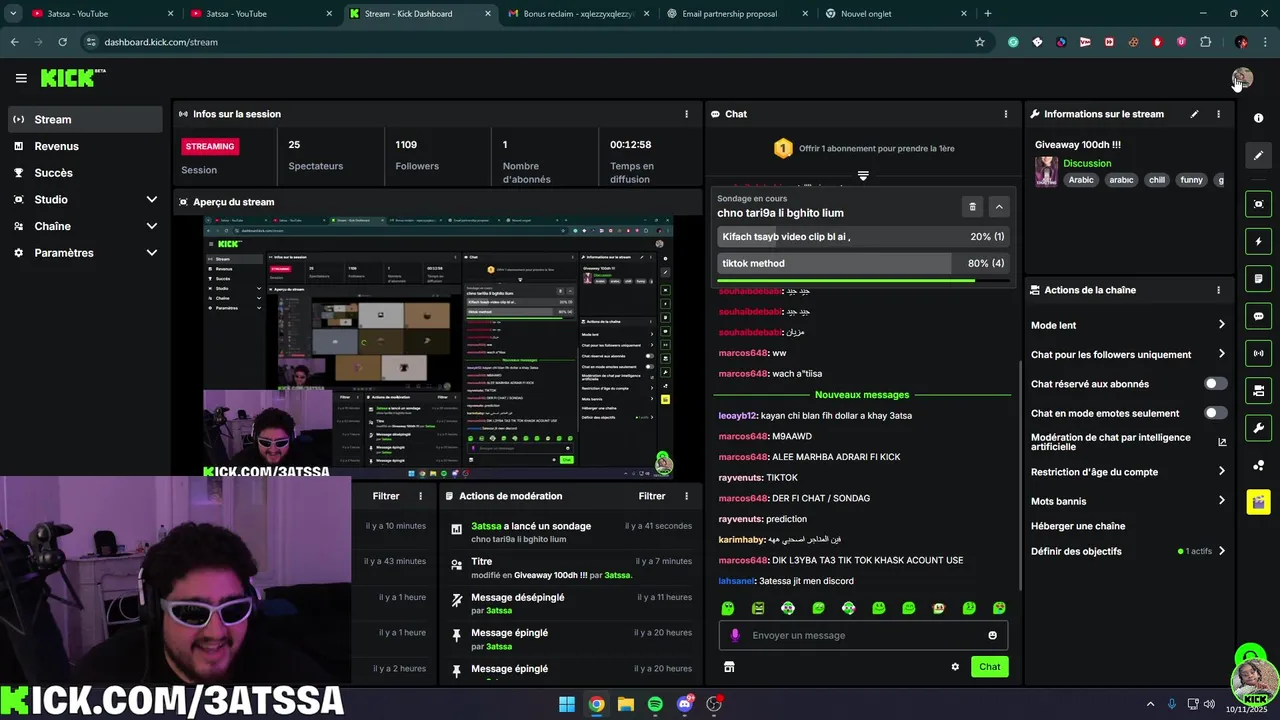Viewport: 1280px width, 720px height.
Task: Delete the running poll with trash icon
Action: click(x=972, y=207)
